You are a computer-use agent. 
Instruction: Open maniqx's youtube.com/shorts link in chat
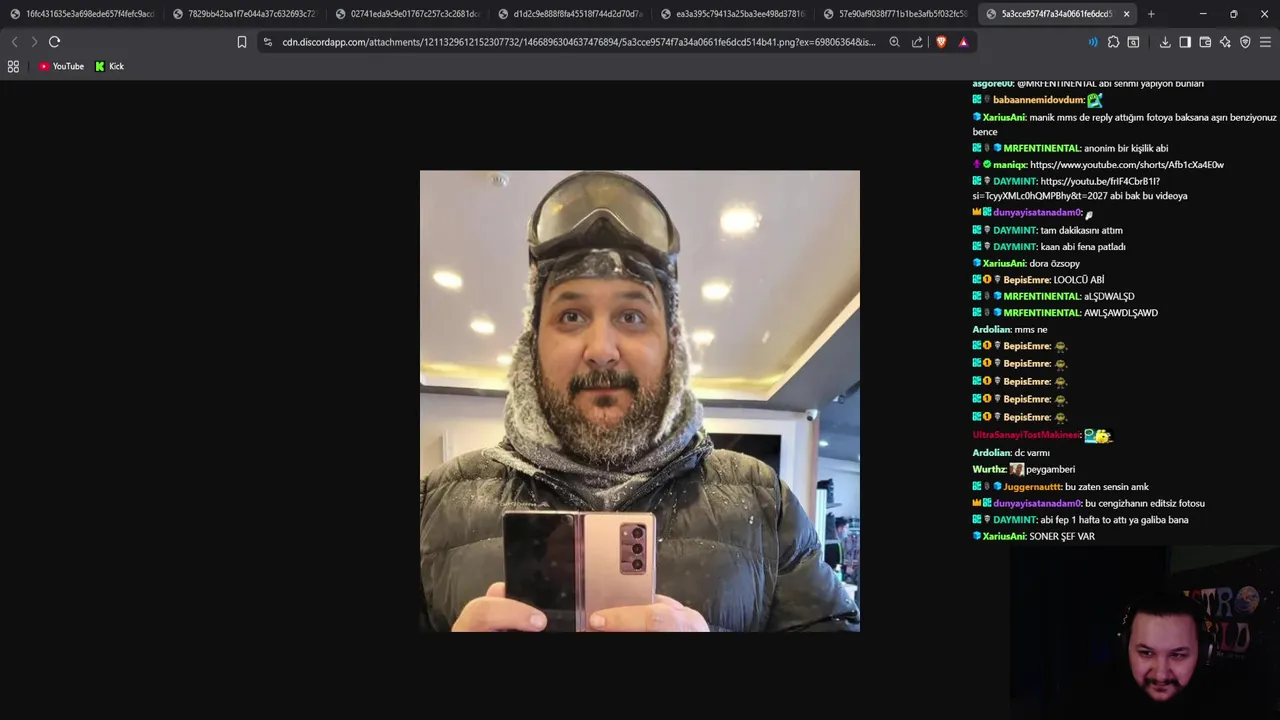pyautogui.click(x=1126, y=164)
